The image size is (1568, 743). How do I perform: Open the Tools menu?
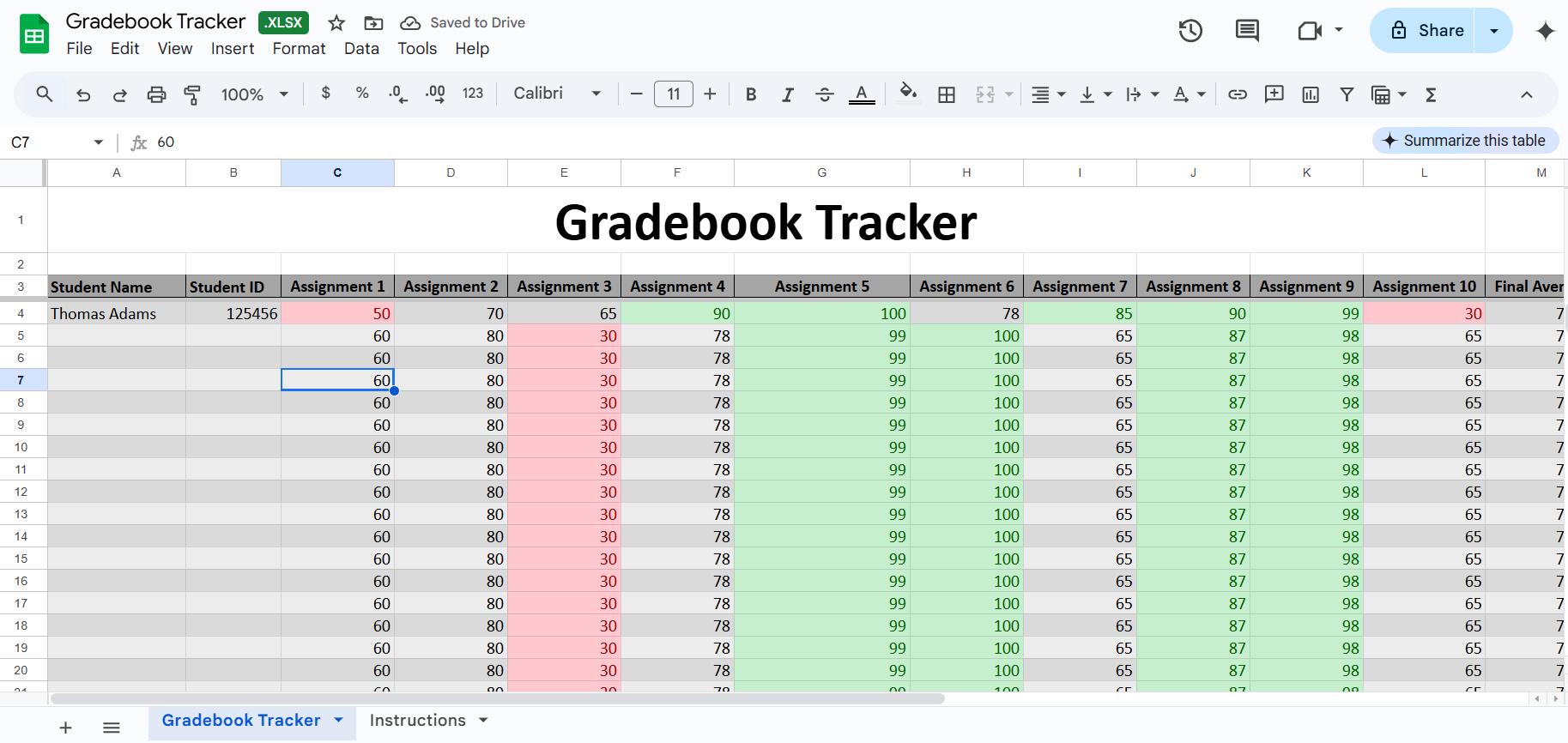pyautogui.click(x=417, y=49)
